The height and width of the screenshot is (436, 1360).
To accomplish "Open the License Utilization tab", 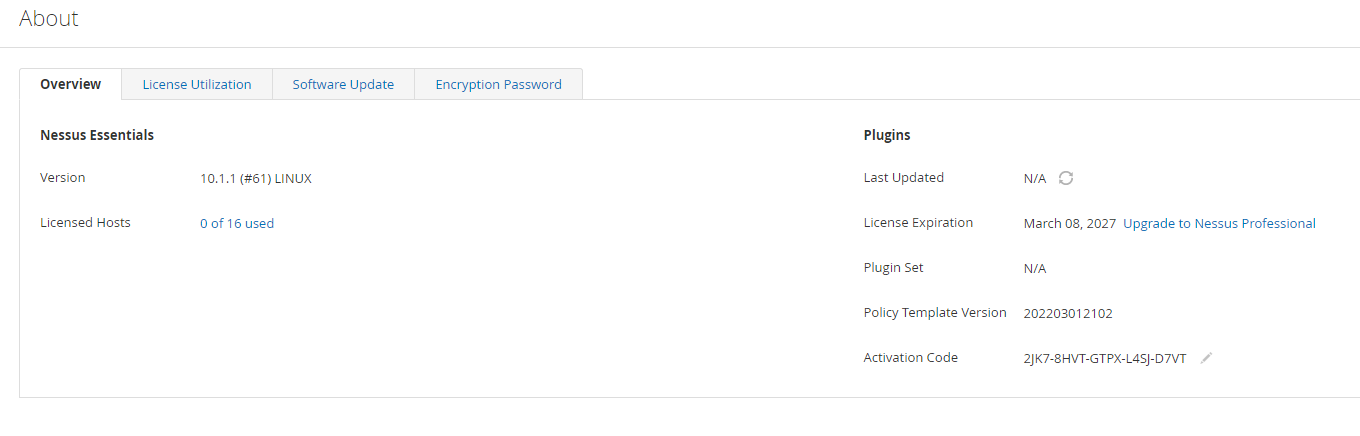I will coord(197,84).
